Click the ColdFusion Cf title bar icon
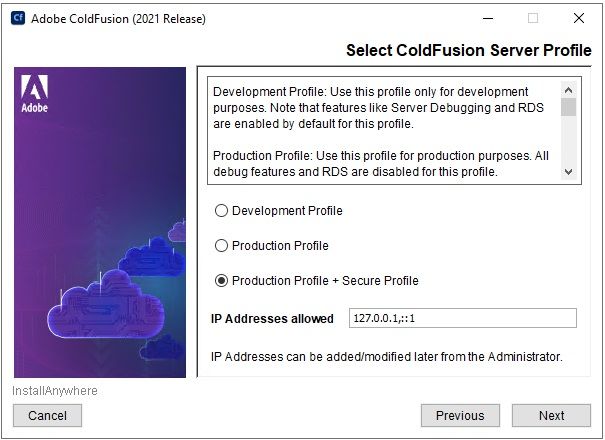The image size is (605, 440). 18,18
